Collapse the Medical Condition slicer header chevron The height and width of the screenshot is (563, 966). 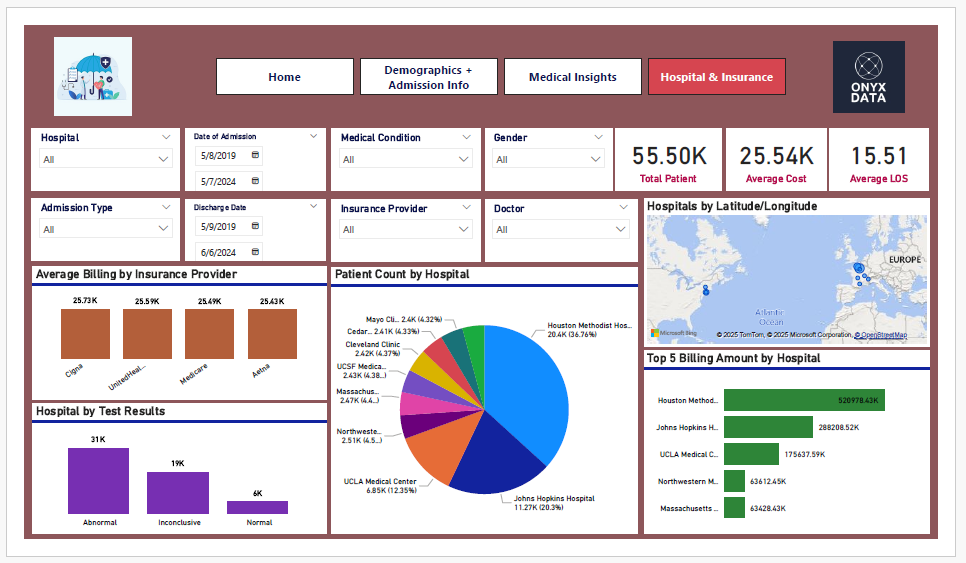coord(466,137)
